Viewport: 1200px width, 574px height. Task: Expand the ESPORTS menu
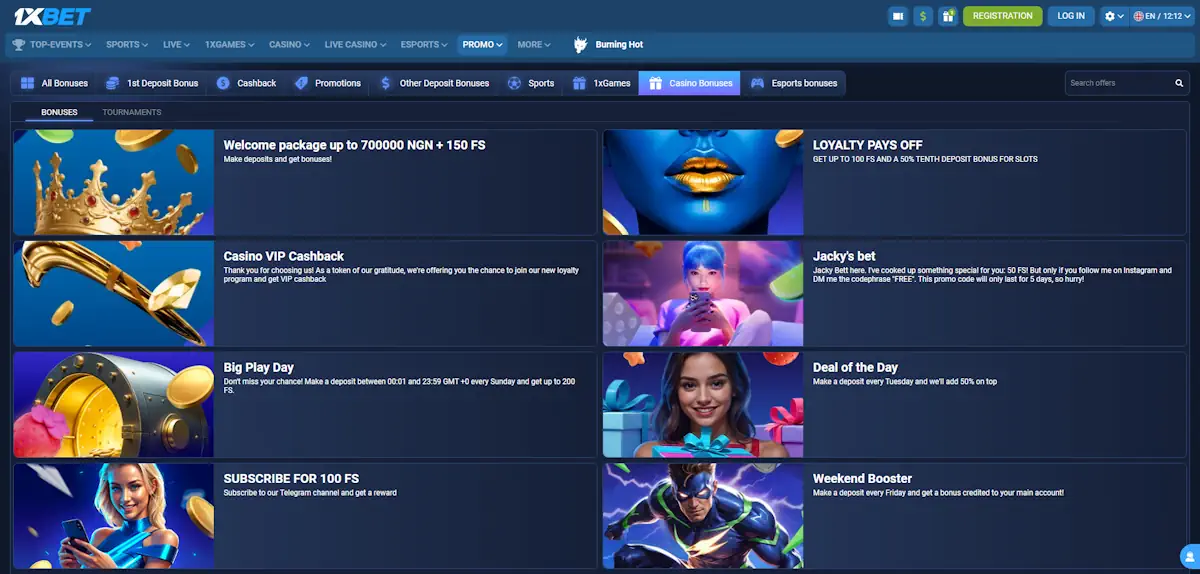coord(425,45)
